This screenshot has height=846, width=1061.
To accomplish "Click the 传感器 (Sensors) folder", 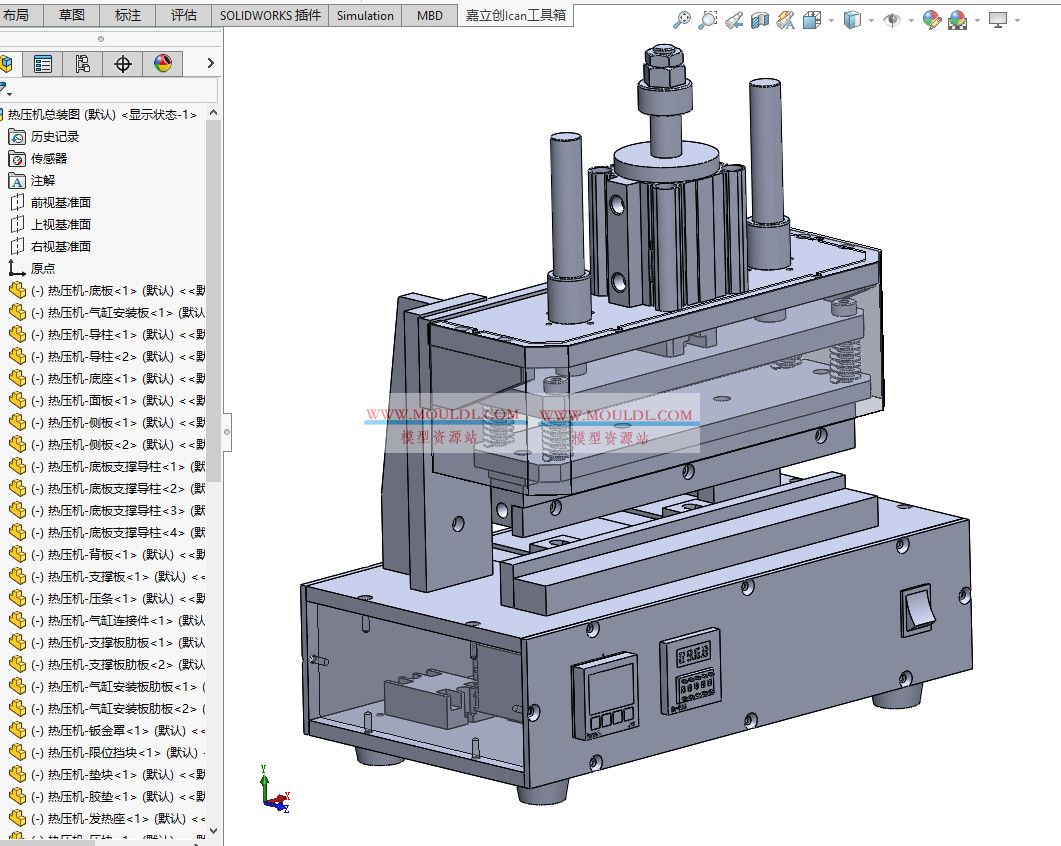I will click(x=50, y=158).
